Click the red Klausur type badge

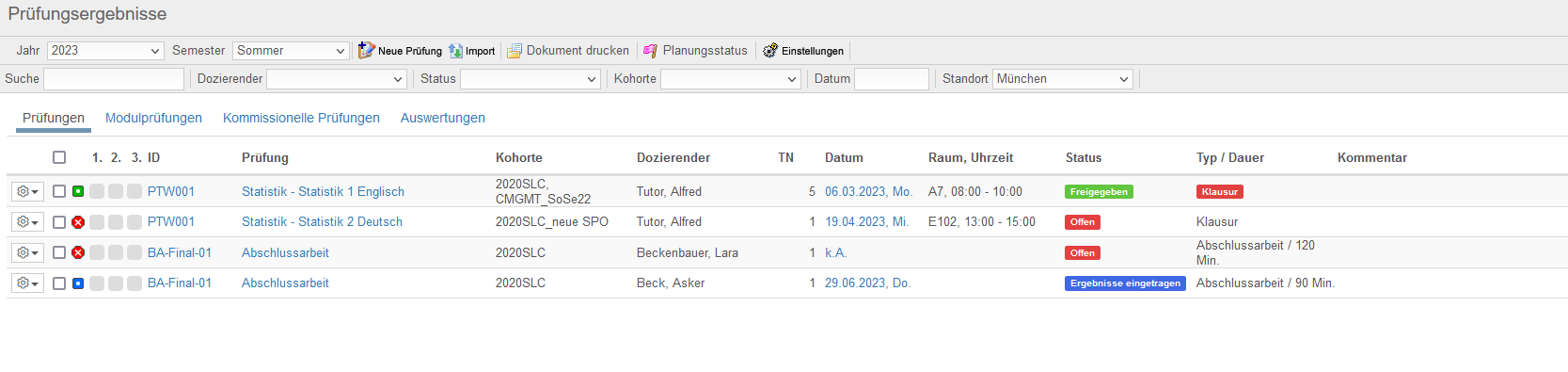(1220, 191)
